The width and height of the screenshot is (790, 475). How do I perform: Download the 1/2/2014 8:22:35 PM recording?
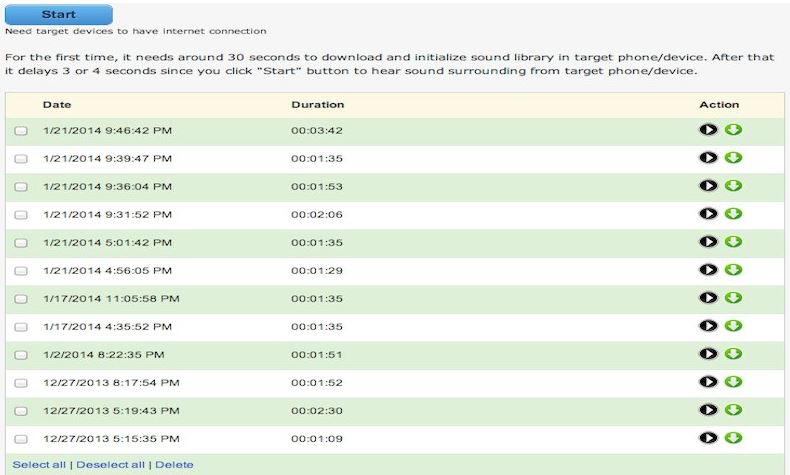(x=733, y=354)
